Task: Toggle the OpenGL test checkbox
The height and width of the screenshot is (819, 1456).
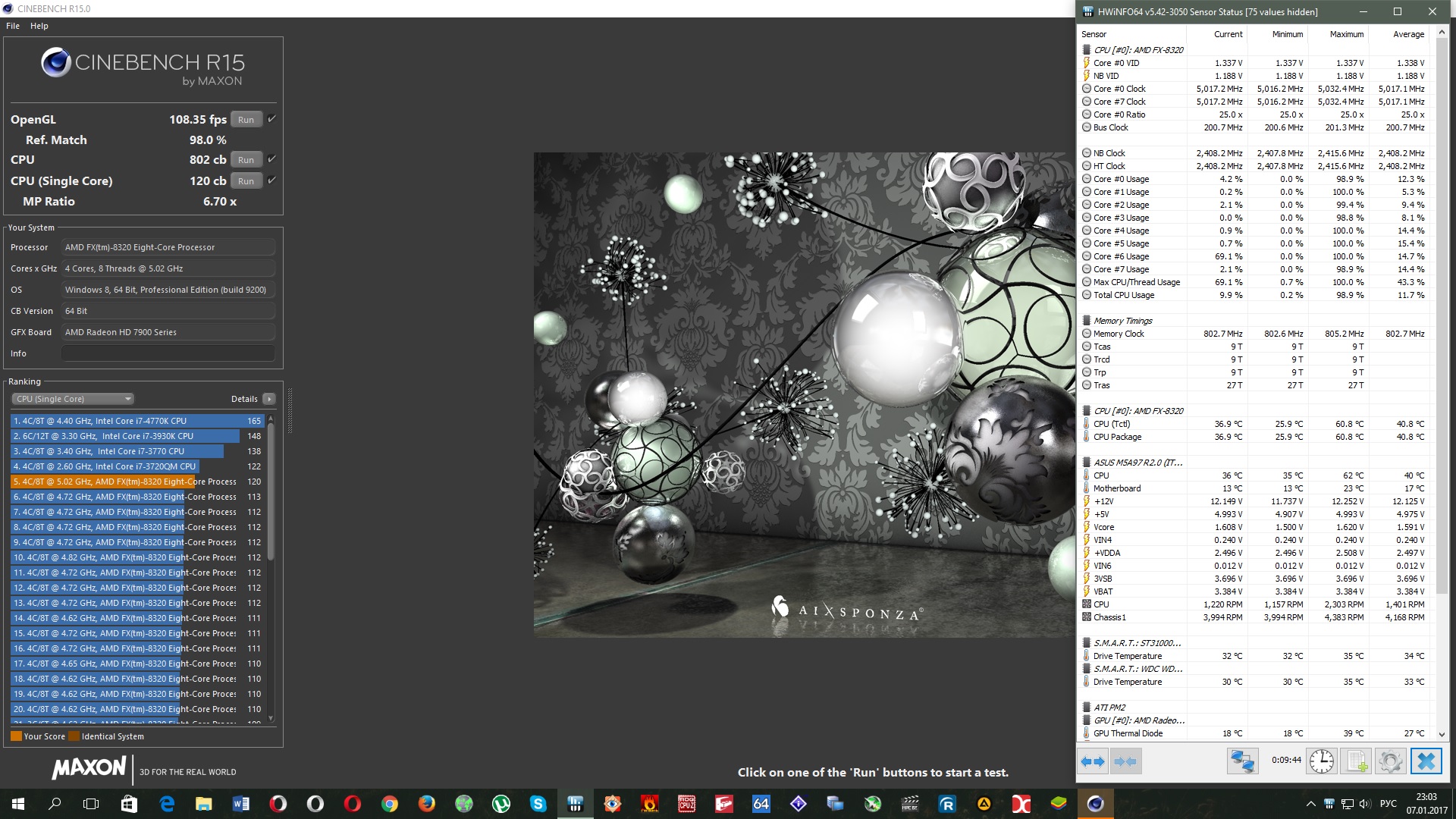Action: click(271, 119)
